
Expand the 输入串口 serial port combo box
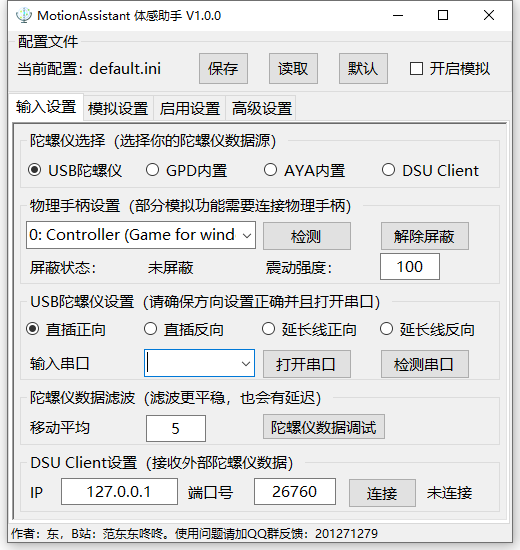[246, 363]
